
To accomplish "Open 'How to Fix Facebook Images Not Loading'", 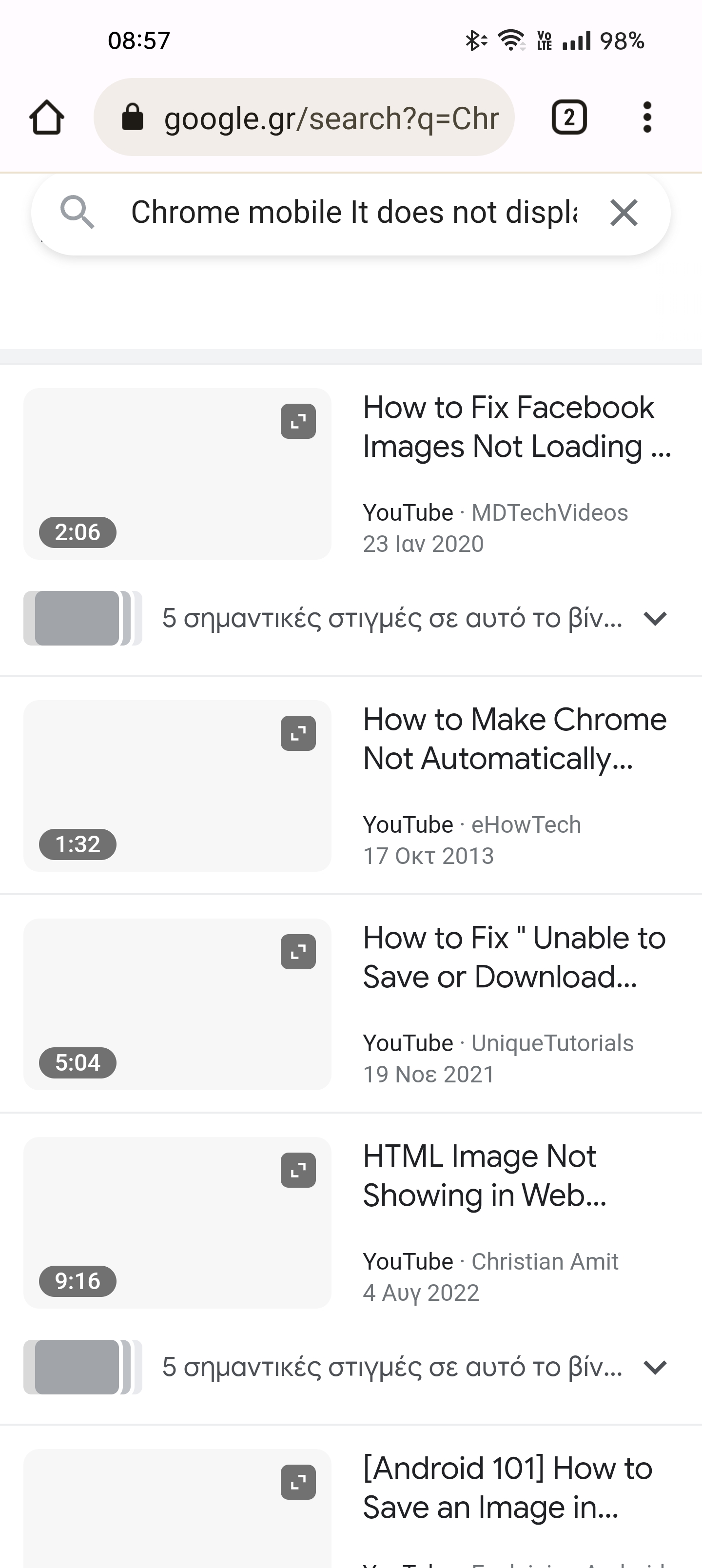I will click(x=516, y=427).
